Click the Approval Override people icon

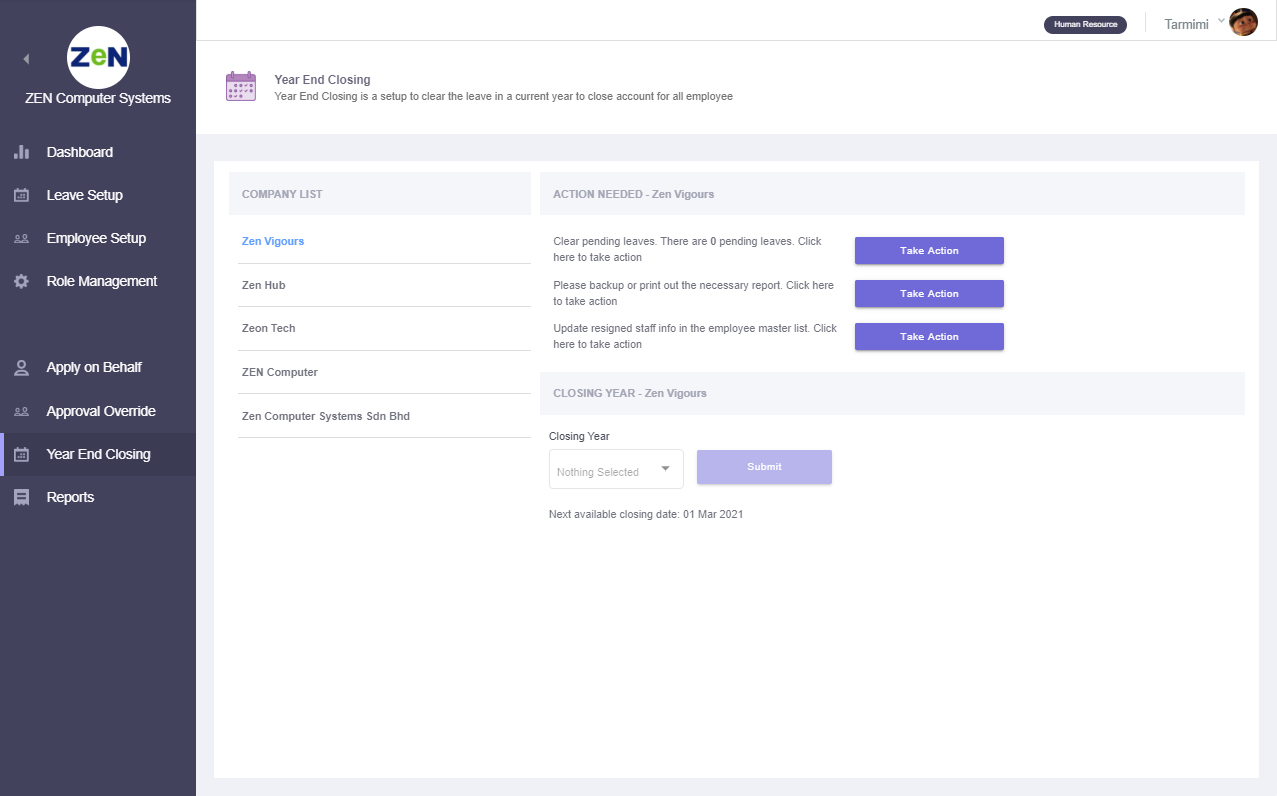21,411
